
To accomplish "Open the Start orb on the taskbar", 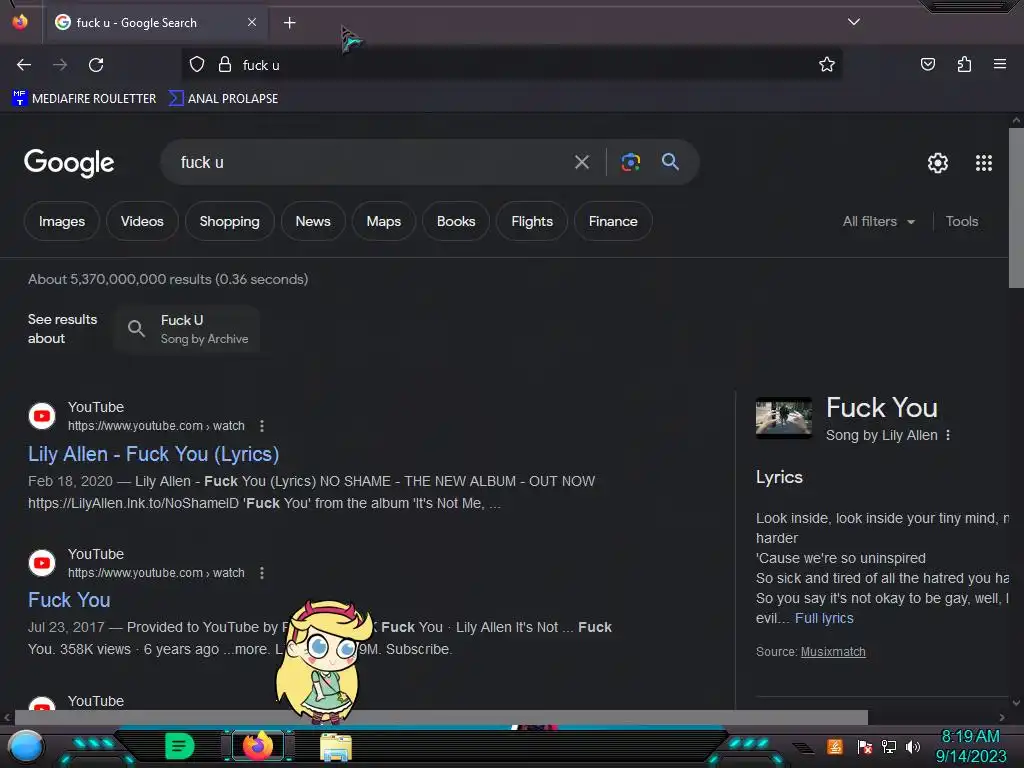I will (x=26, y=746).
